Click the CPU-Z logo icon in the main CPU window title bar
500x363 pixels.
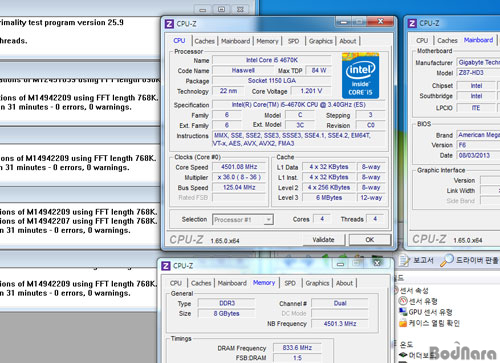click(169, 24)
